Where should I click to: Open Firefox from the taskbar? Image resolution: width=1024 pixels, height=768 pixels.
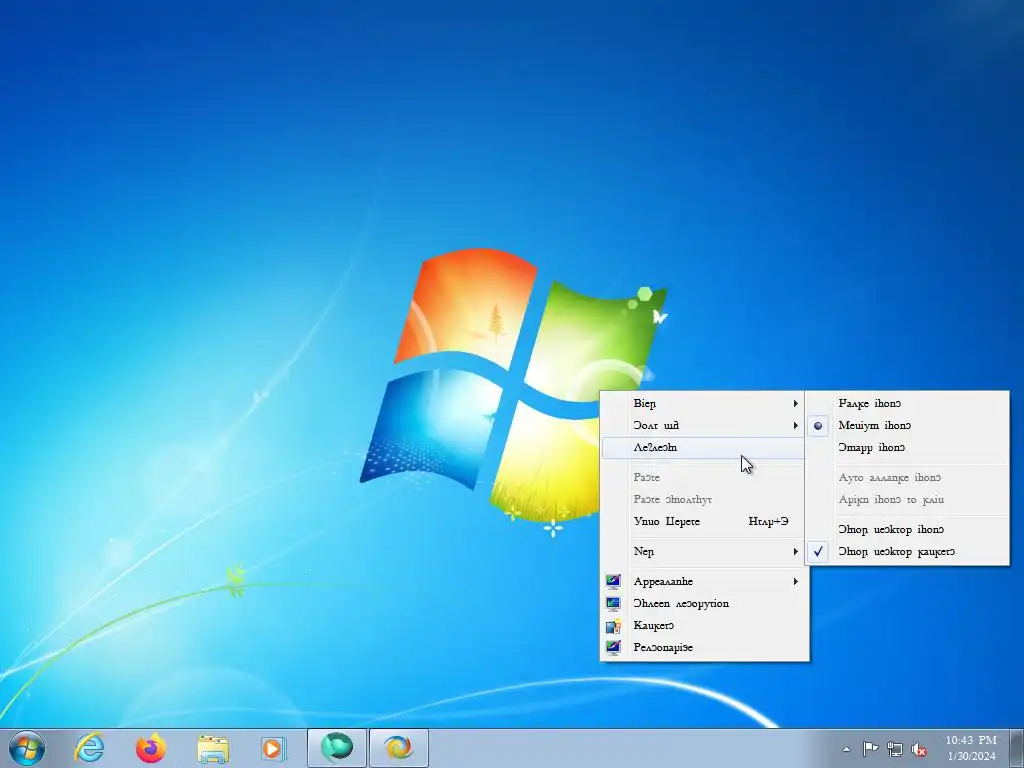151,748
